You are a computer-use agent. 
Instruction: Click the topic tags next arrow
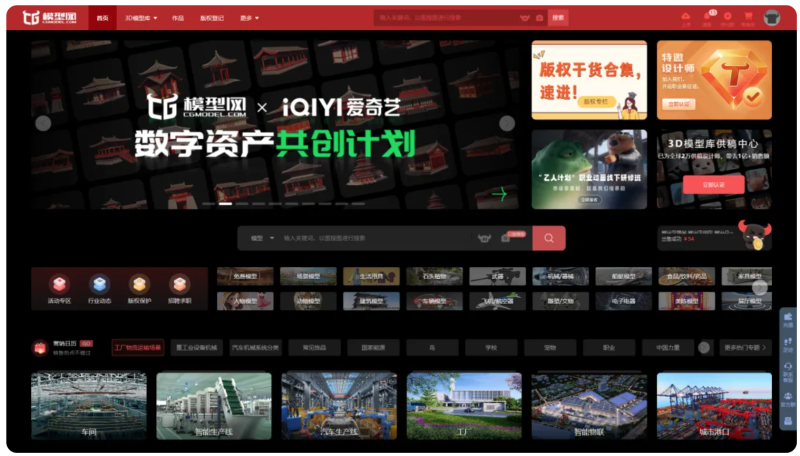point(704,348)
